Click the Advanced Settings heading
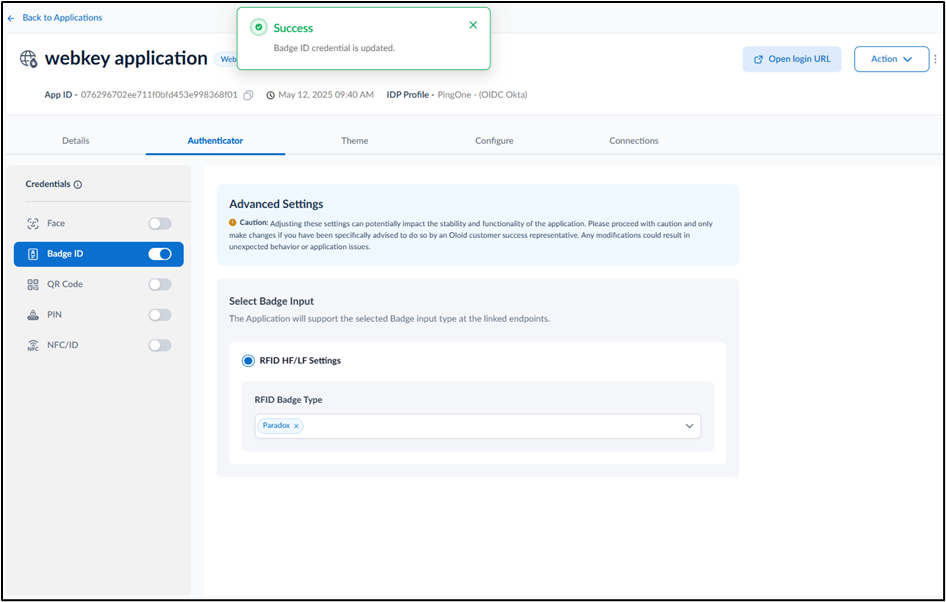The height and width of the screenshot is (602, 946). (x=276, y=204)
